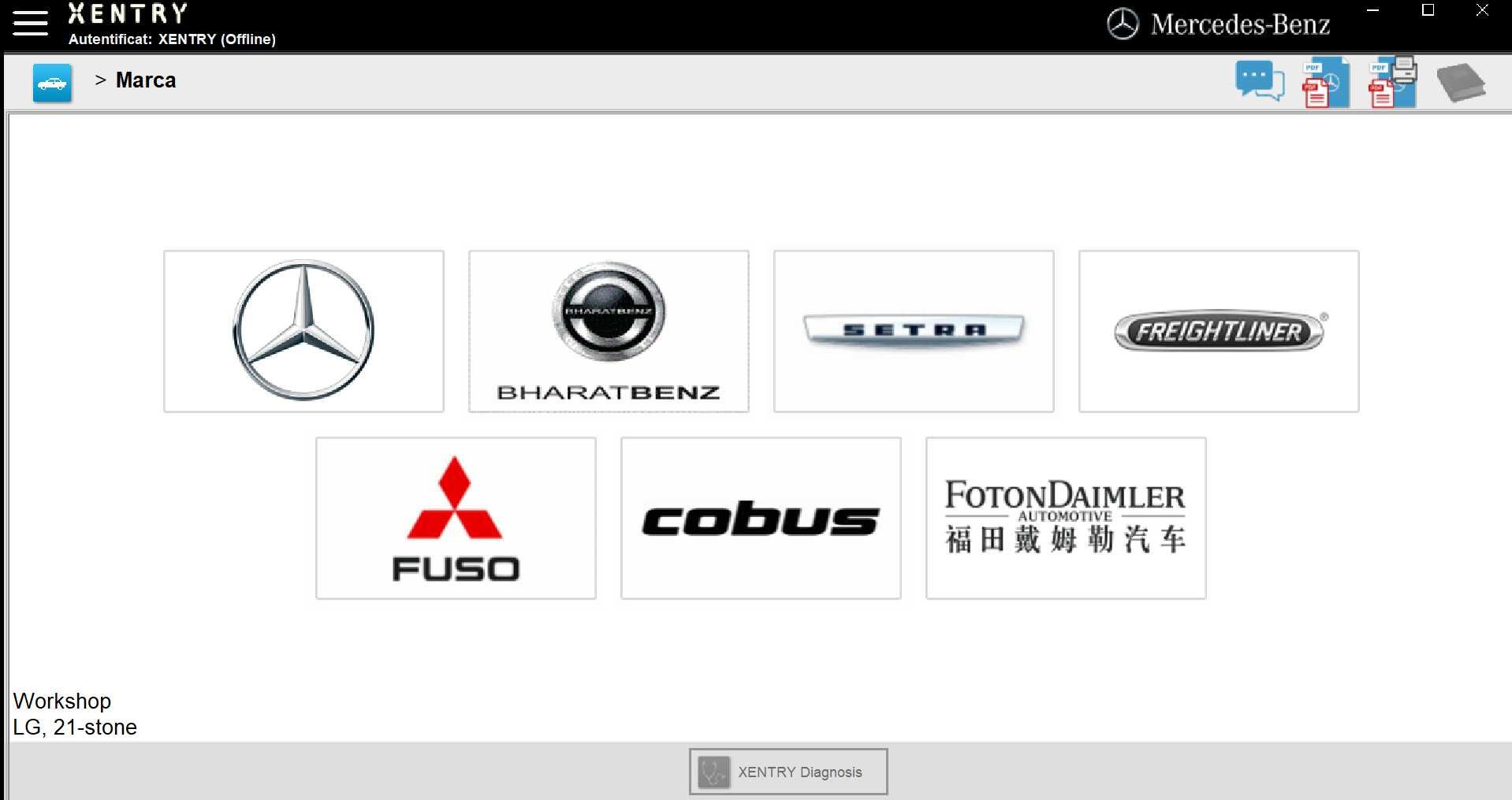
Task: Choose the Freightliner brand tile
Action: 1219,331
